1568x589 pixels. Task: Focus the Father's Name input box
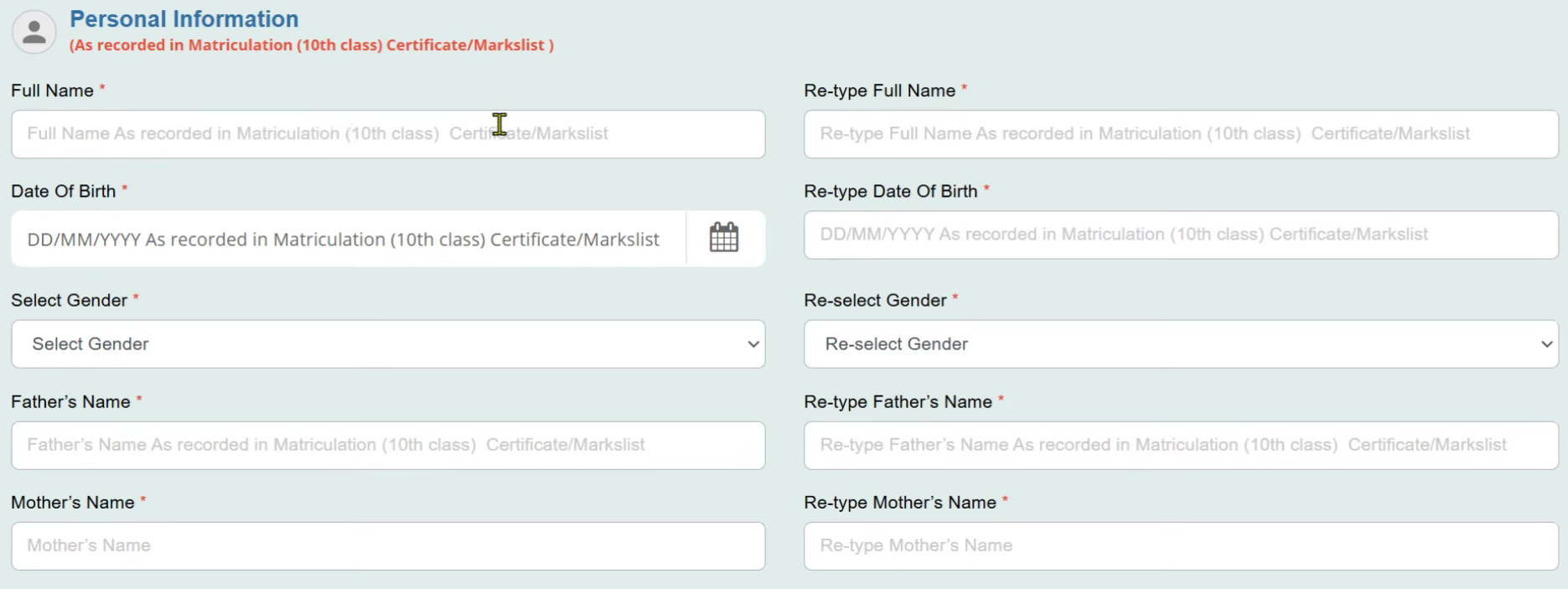coord(387,445)
